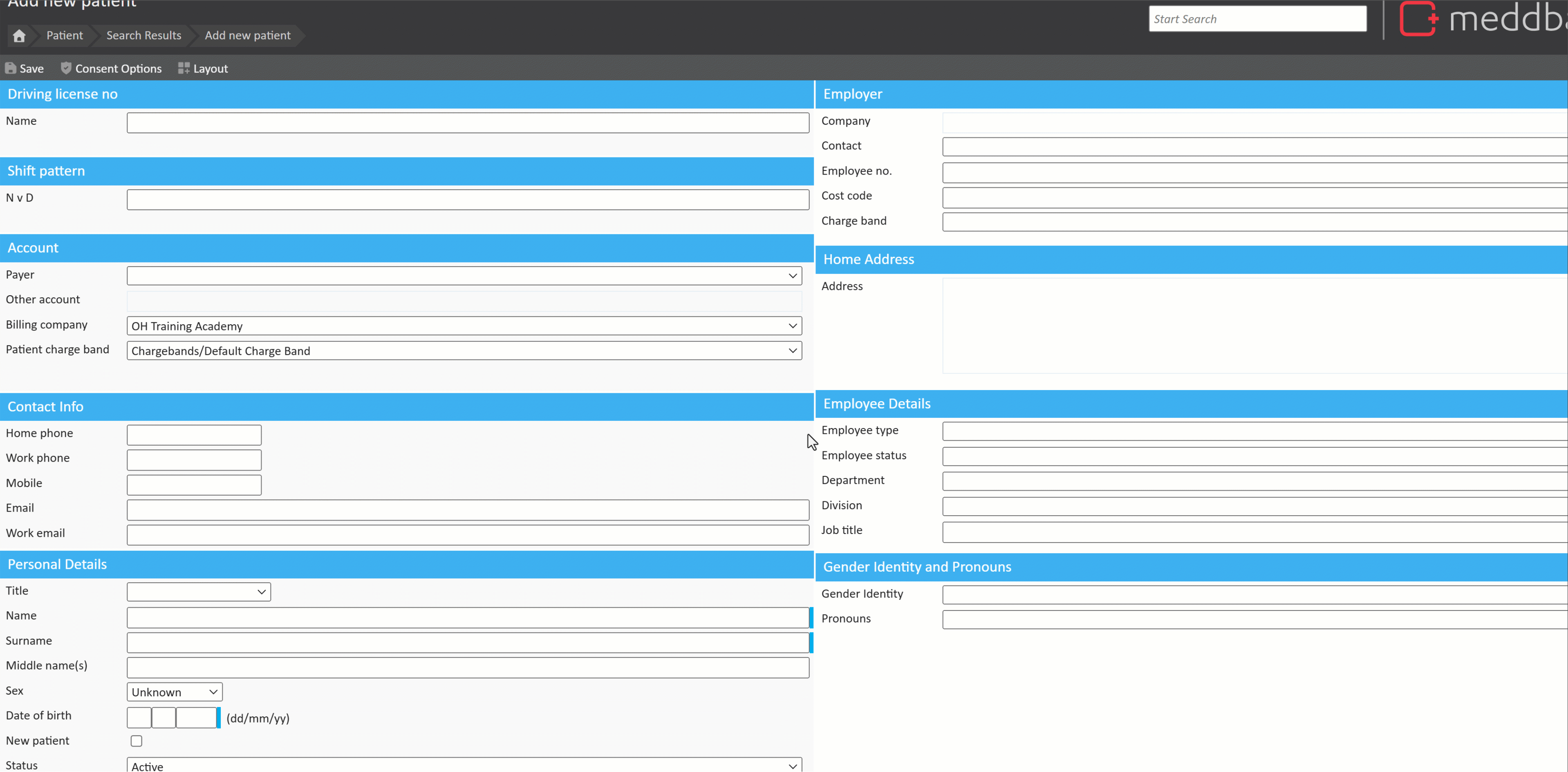Go to Patient breadcrumb item

click(x=65, y=35)
